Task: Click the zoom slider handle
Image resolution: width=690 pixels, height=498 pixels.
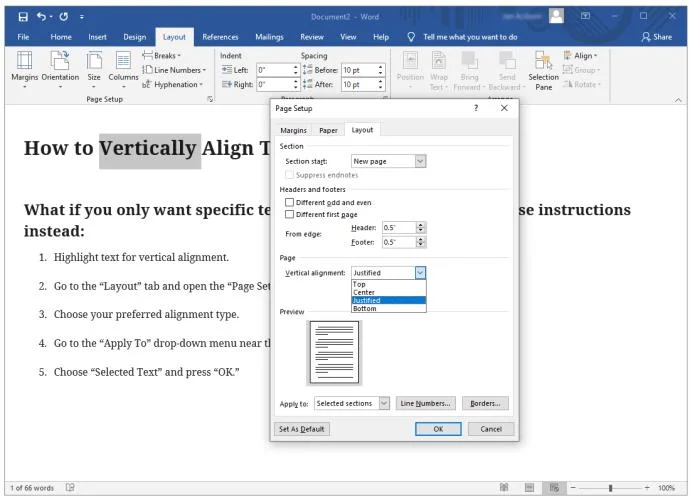Action: 610,488
